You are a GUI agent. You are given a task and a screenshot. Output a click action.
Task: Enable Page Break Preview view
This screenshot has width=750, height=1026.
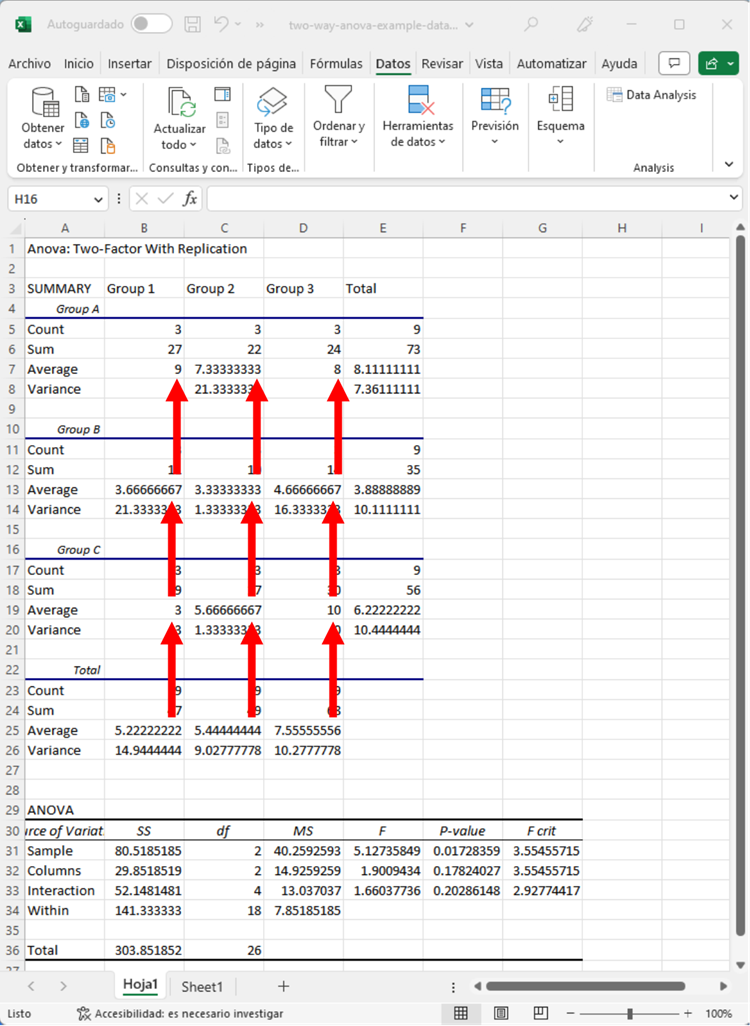point(541,1013)
